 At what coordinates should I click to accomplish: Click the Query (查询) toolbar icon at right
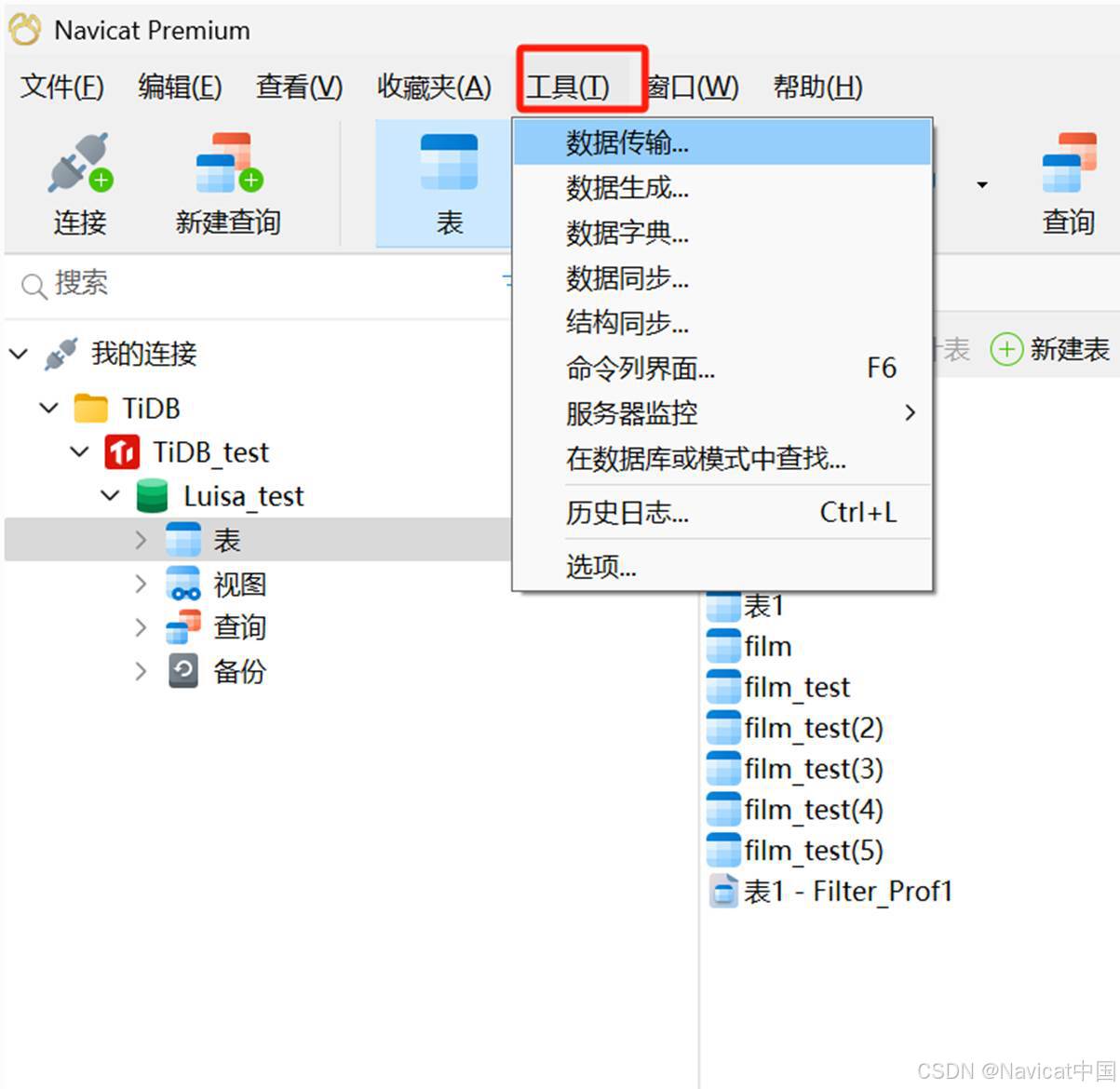pyautogui.click(x=1069, y=164)
